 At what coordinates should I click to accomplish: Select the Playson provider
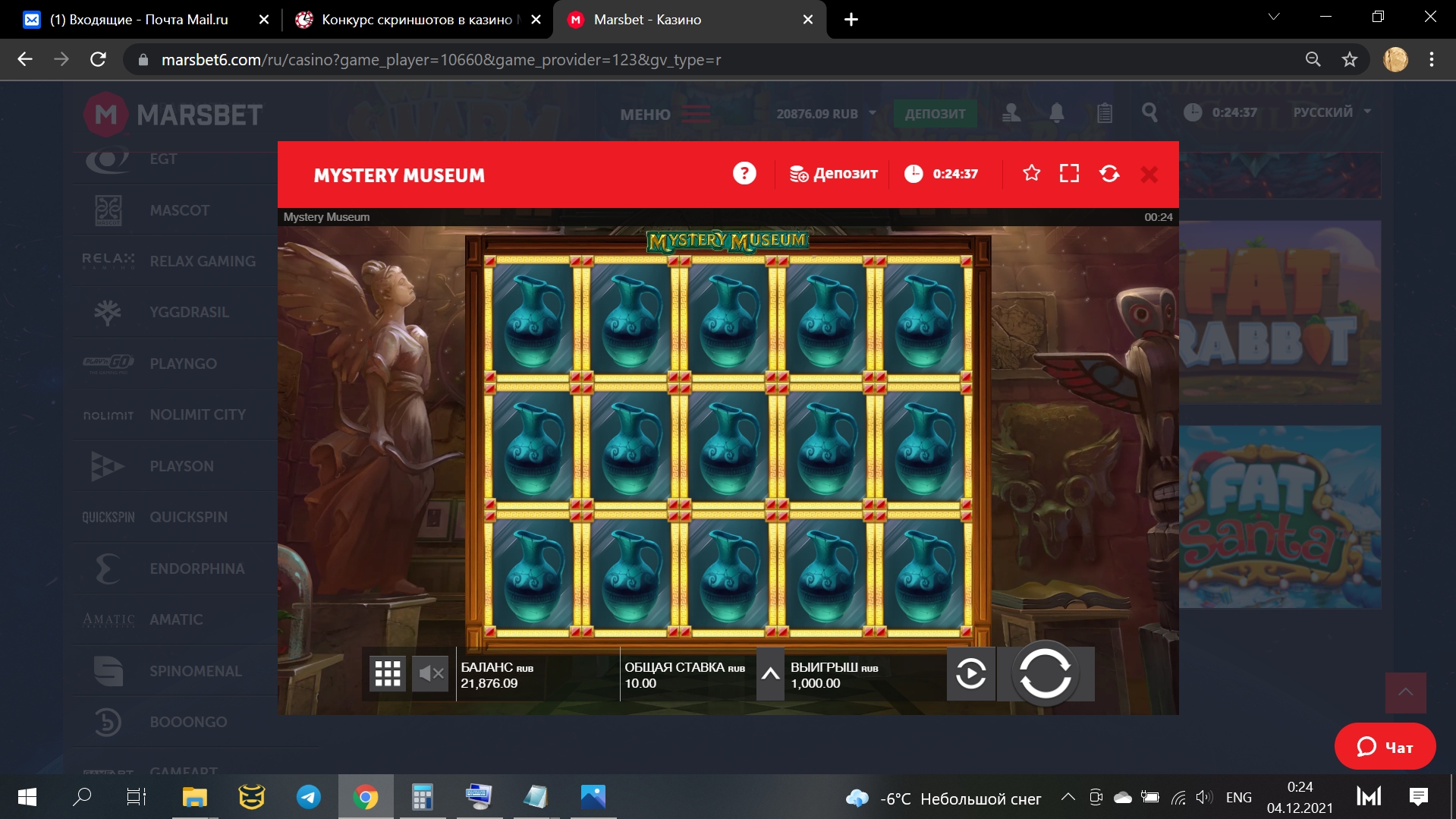coord(175,466)
